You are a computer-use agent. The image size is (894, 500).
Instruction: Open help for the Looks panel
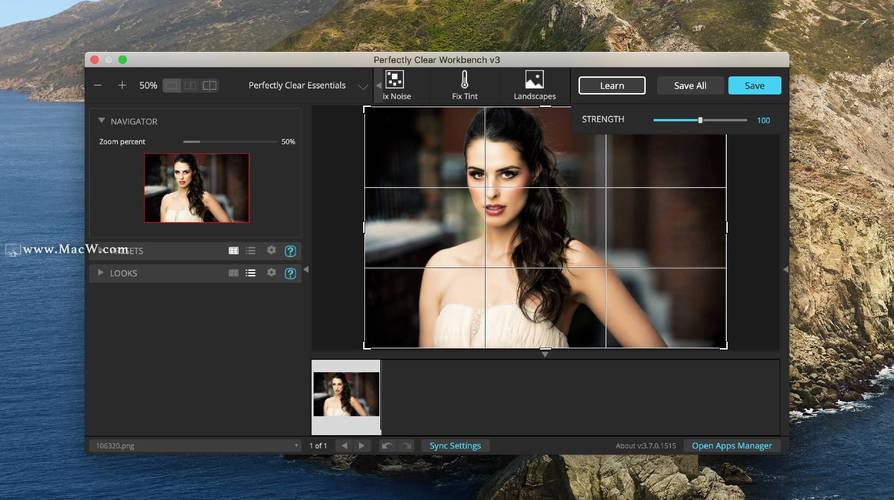[290, 273]
